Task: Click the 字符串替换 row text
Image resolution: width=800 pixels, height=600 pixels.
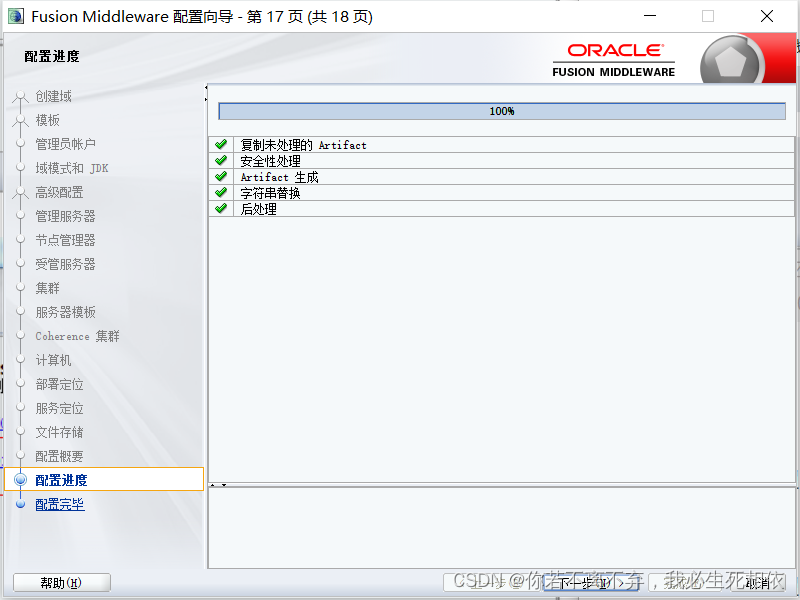Action: pyautogui.click(x=270, y=193)
